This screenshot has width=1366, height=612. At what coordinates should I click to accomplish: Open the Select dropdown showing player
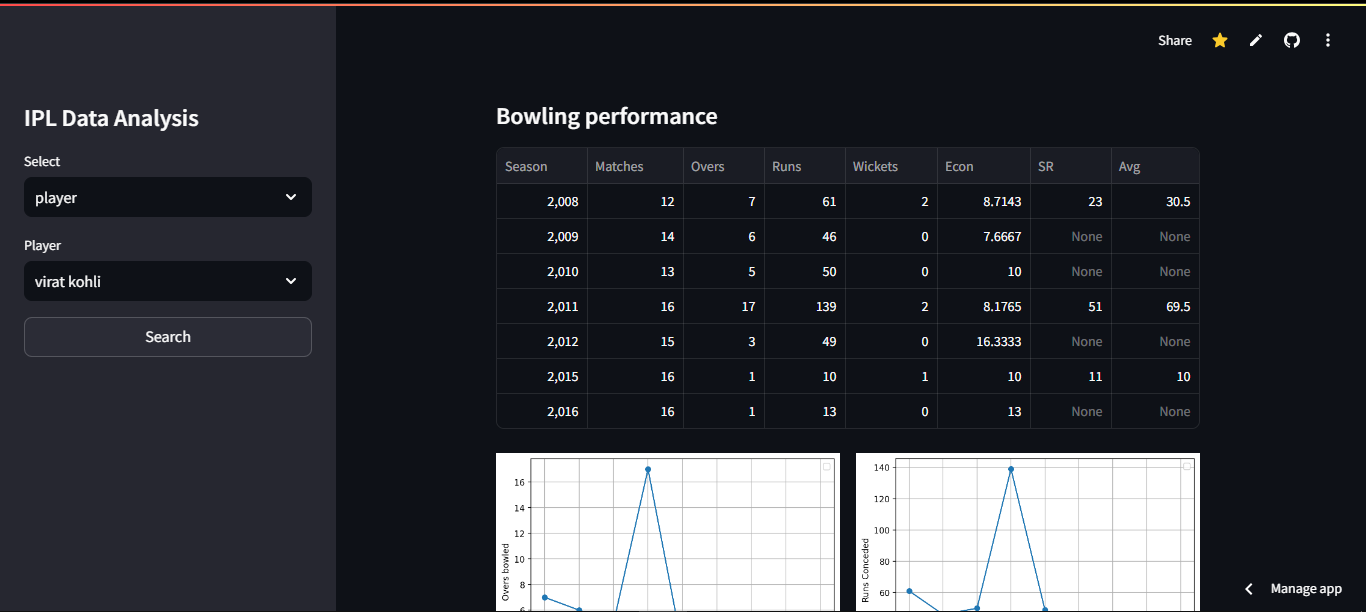point(168,197)
